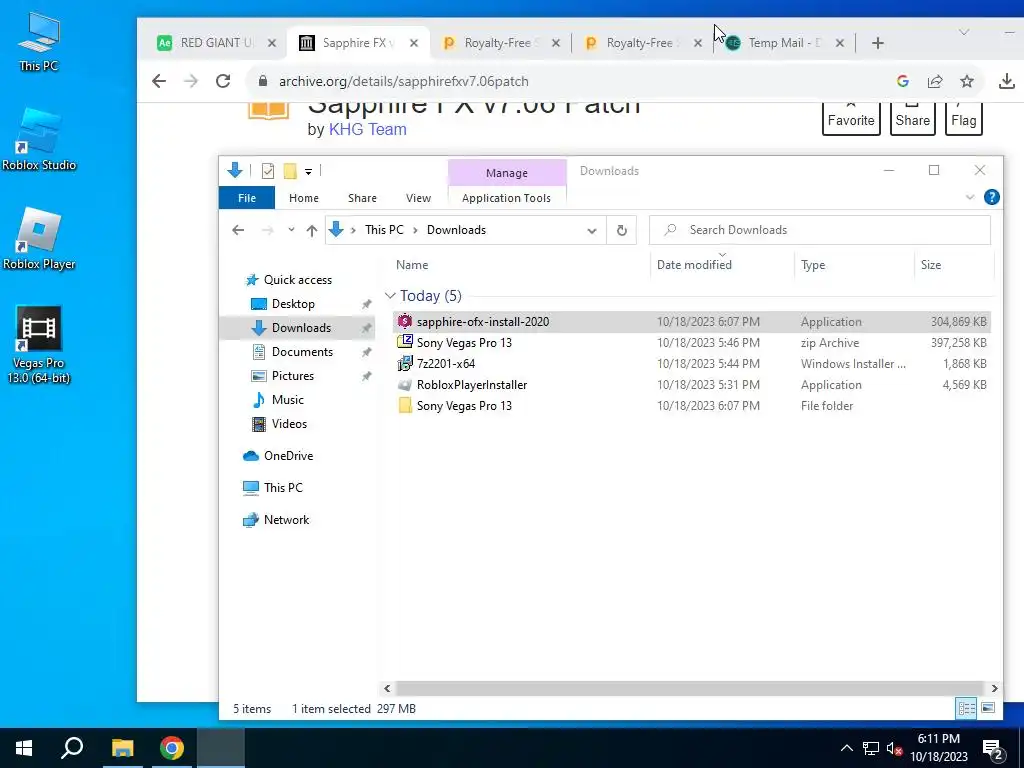1024x768 pixels.
Task: Open Roblox Player desktop shortcut
Action: pos(39,239)
